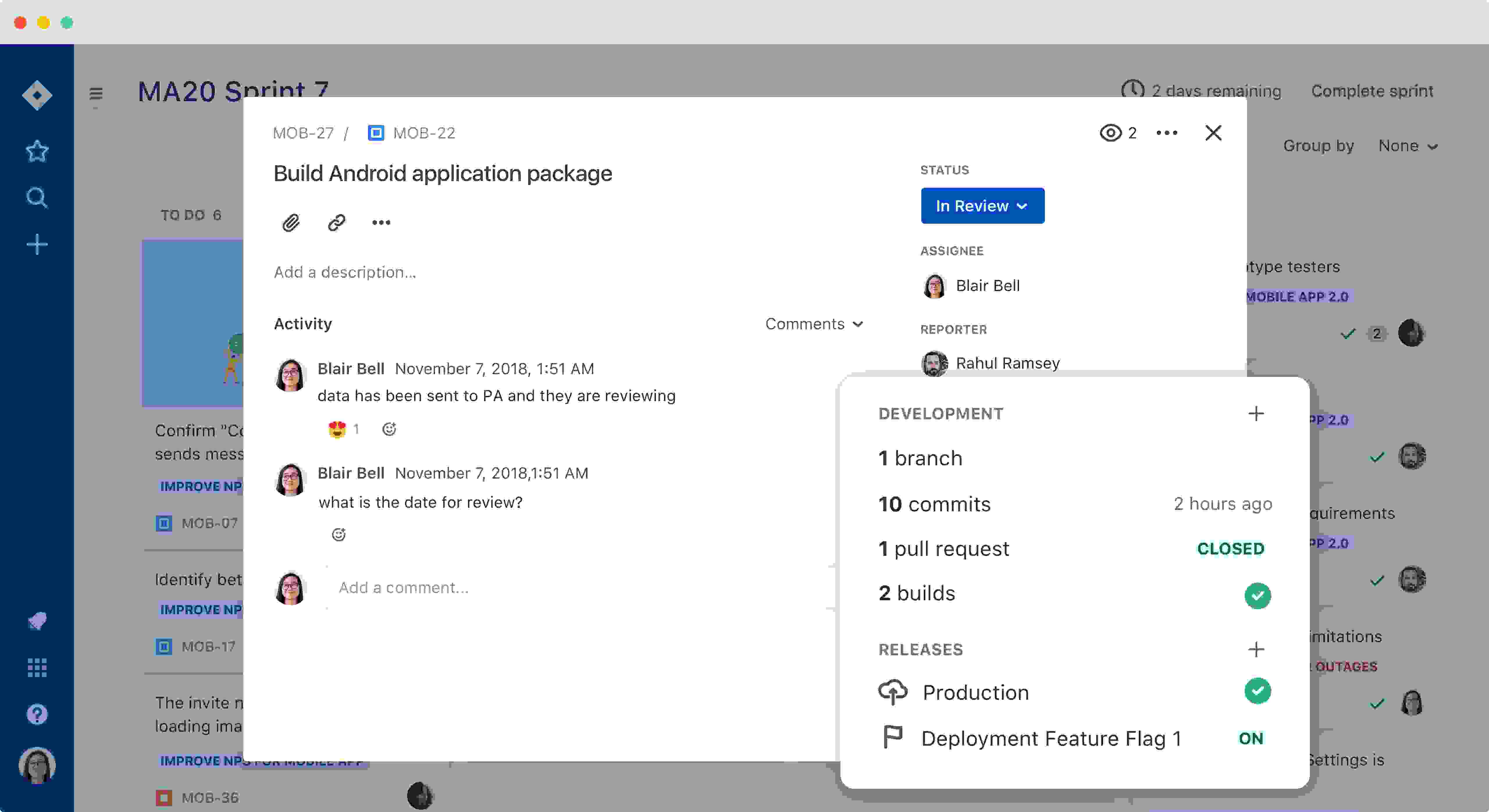
Task: Open the app switcher grid icon
Action: pos(37,667)
